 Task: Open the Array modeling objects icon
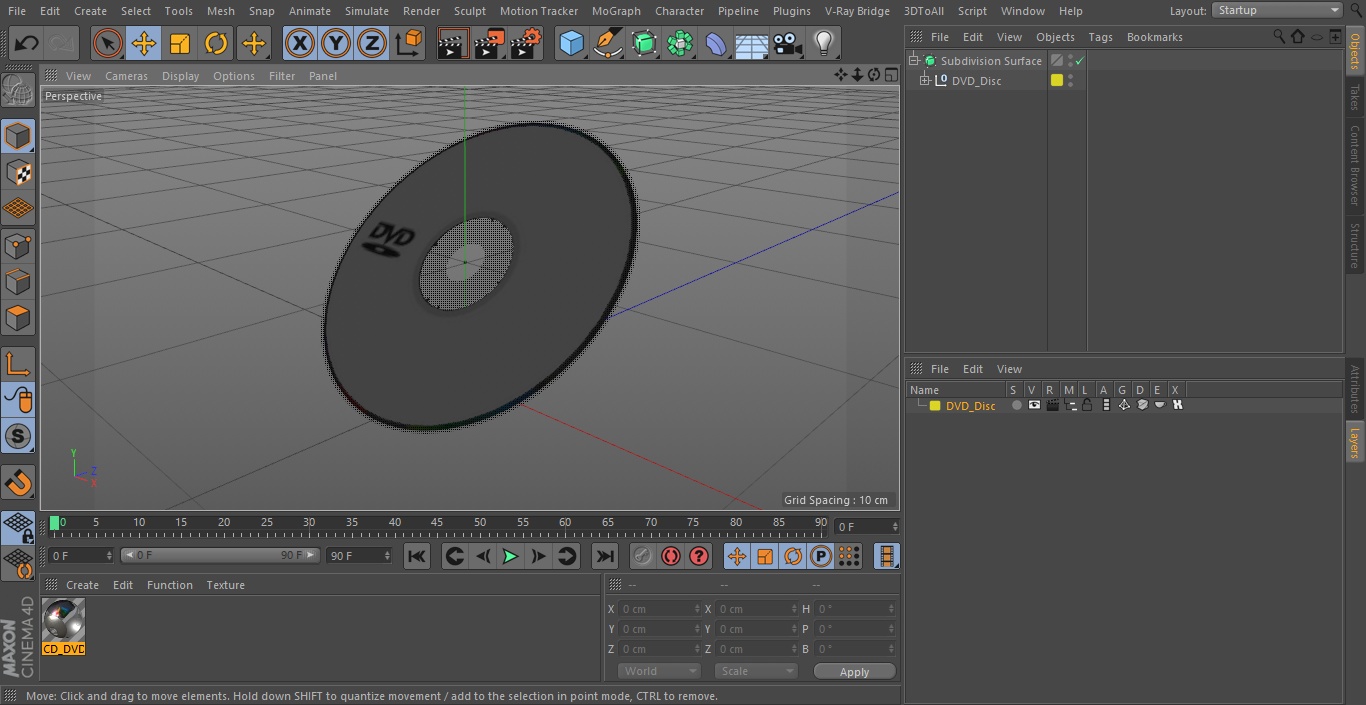pos(680,43)
